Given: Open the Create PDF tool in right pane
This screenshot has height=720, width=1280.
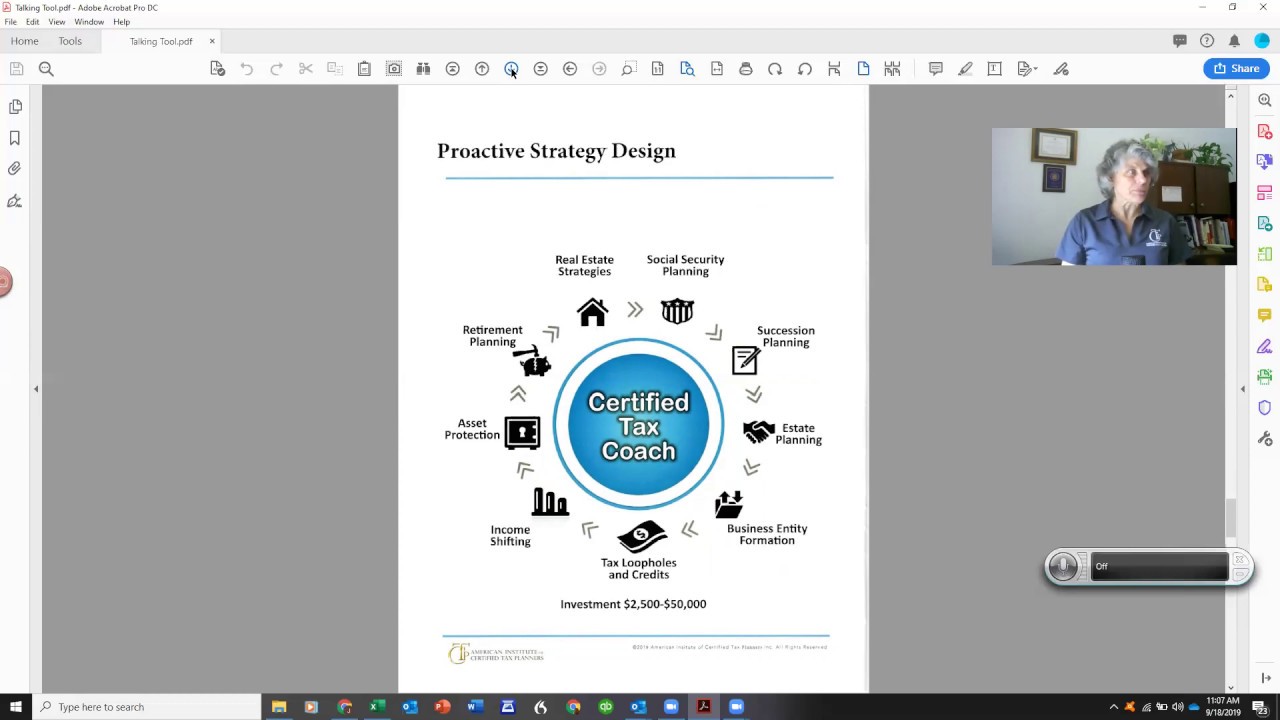Looking at the screenshot, I should click(1265, 131).
